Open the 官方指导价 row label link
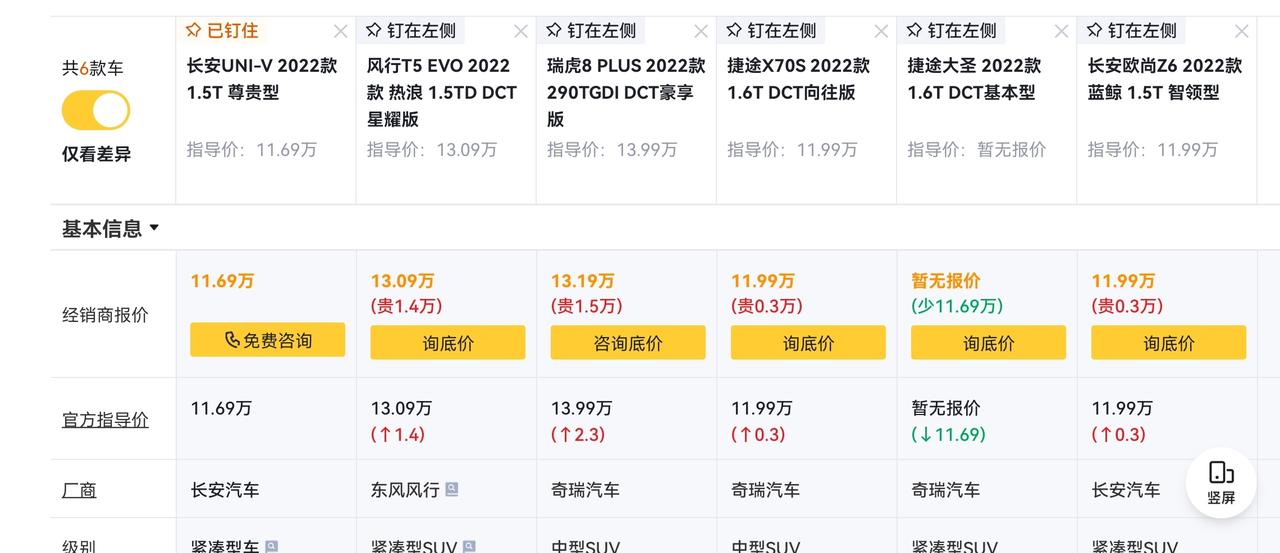This screenshot has width=1280, height=553. [x=105, y=419]
